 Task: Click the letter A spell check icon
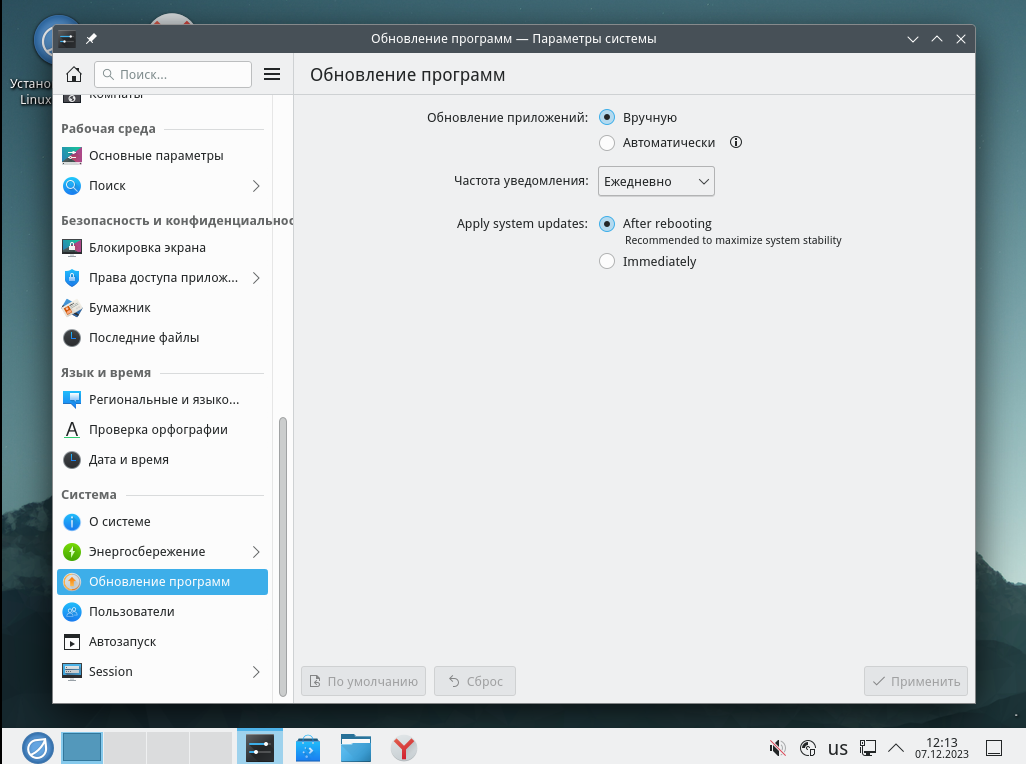pyautogui.click(x=72, y=430)
